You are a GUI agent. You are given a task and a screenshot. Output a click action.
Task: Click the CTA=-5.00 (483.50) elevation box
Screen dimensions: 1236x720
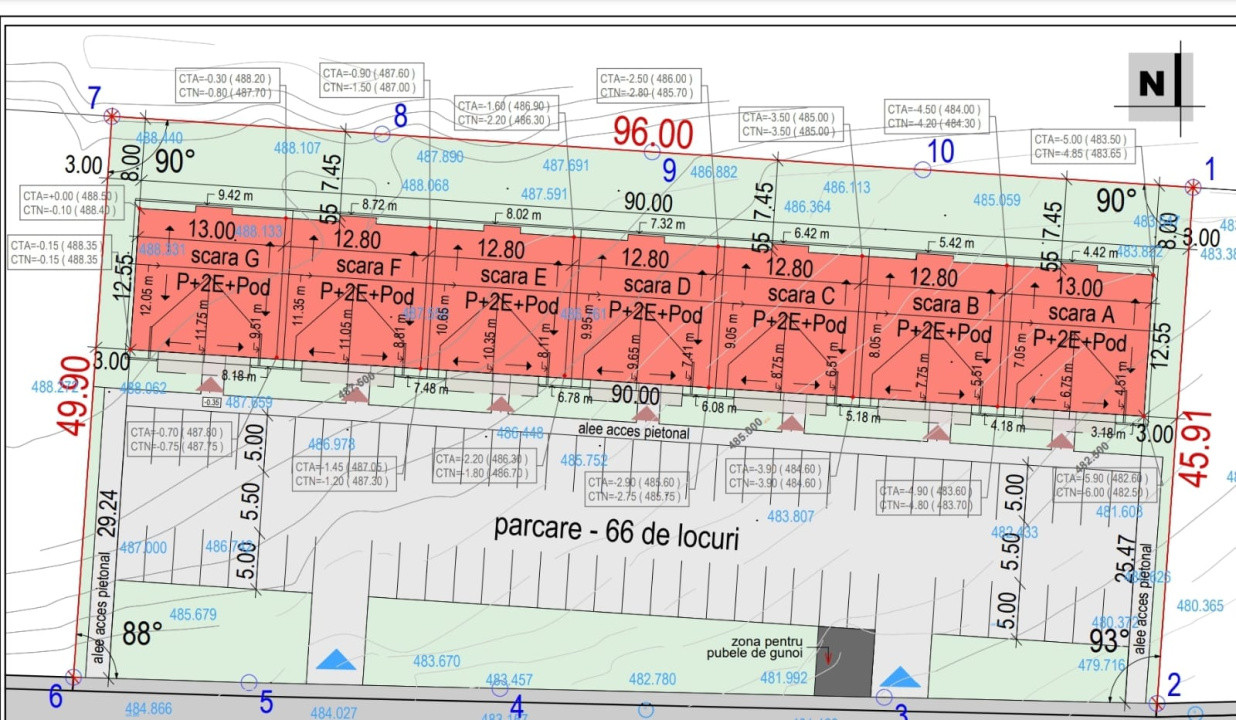(1080, 146)
